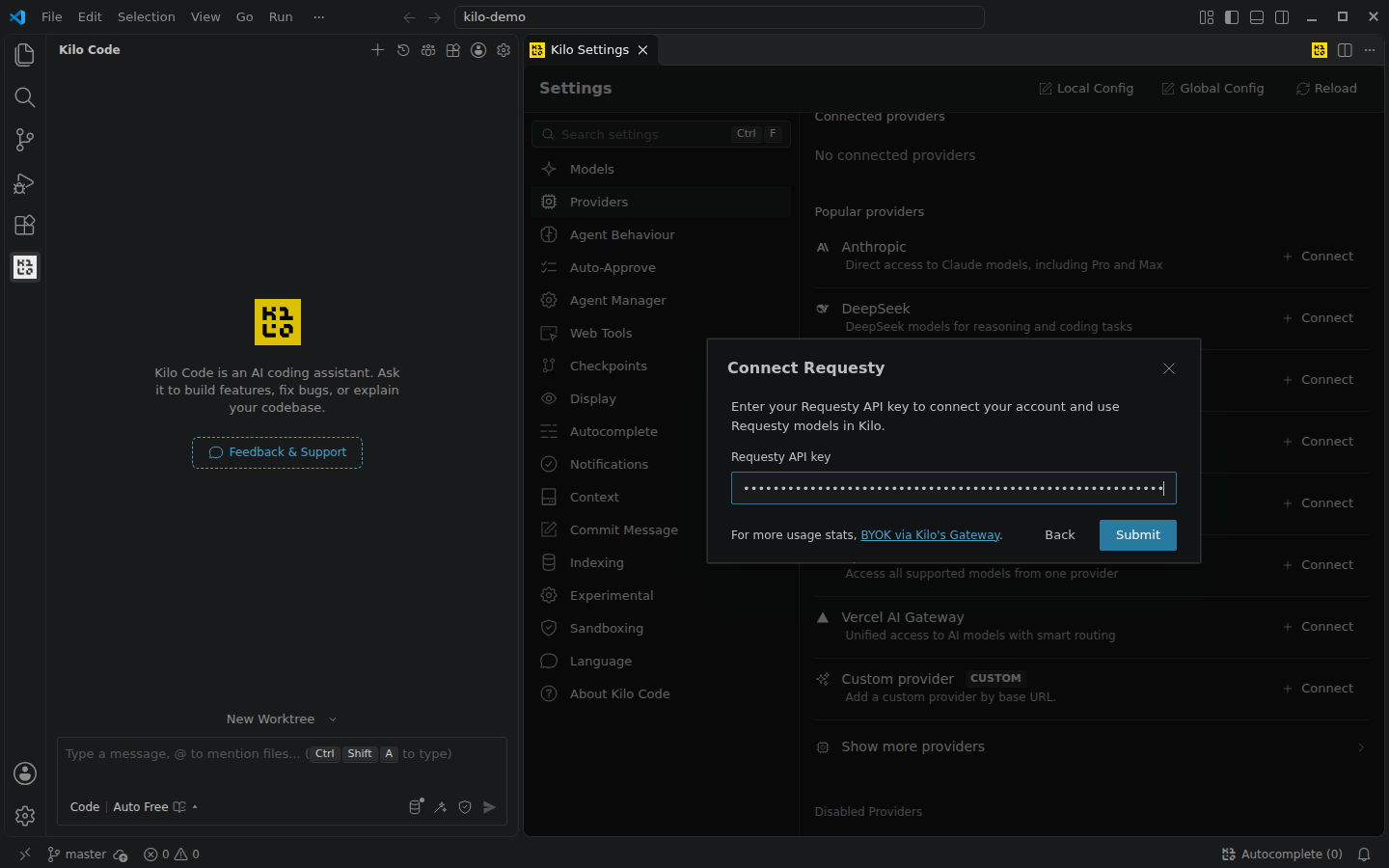This screenshot has height=868, width=1389.
Task: Open Source Control view in activity bar
Action: 25,140
